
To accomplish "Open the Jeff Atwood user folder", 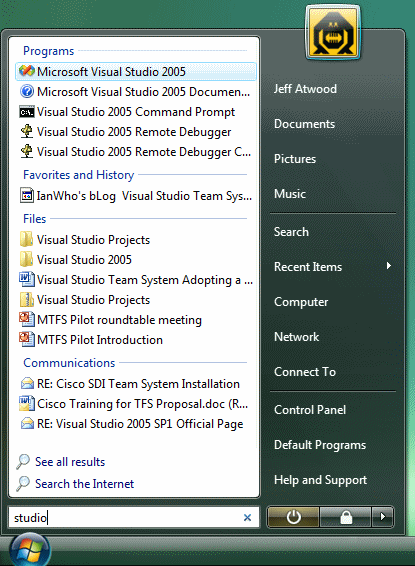I will 305,89.
